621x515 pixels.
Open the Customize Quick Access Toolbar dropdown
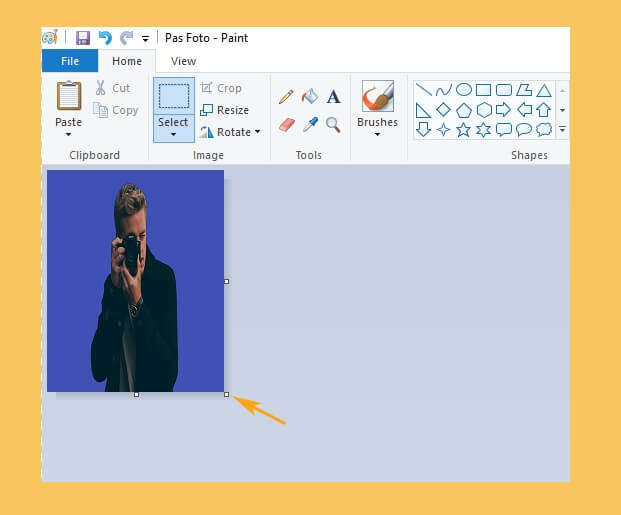point(145,39)
